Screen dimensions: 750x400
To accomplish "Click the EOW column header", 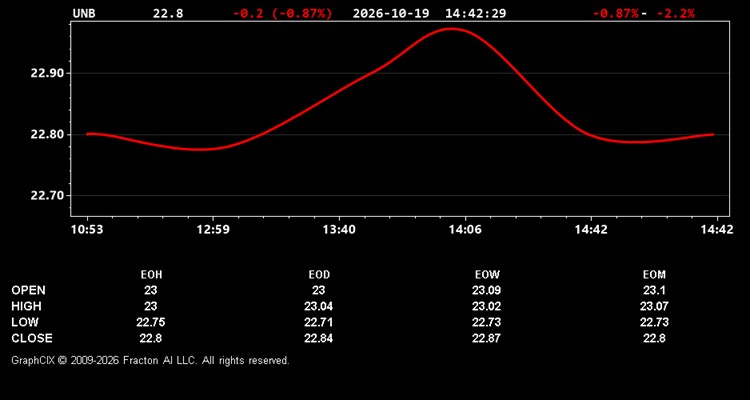I will point(487,275).
